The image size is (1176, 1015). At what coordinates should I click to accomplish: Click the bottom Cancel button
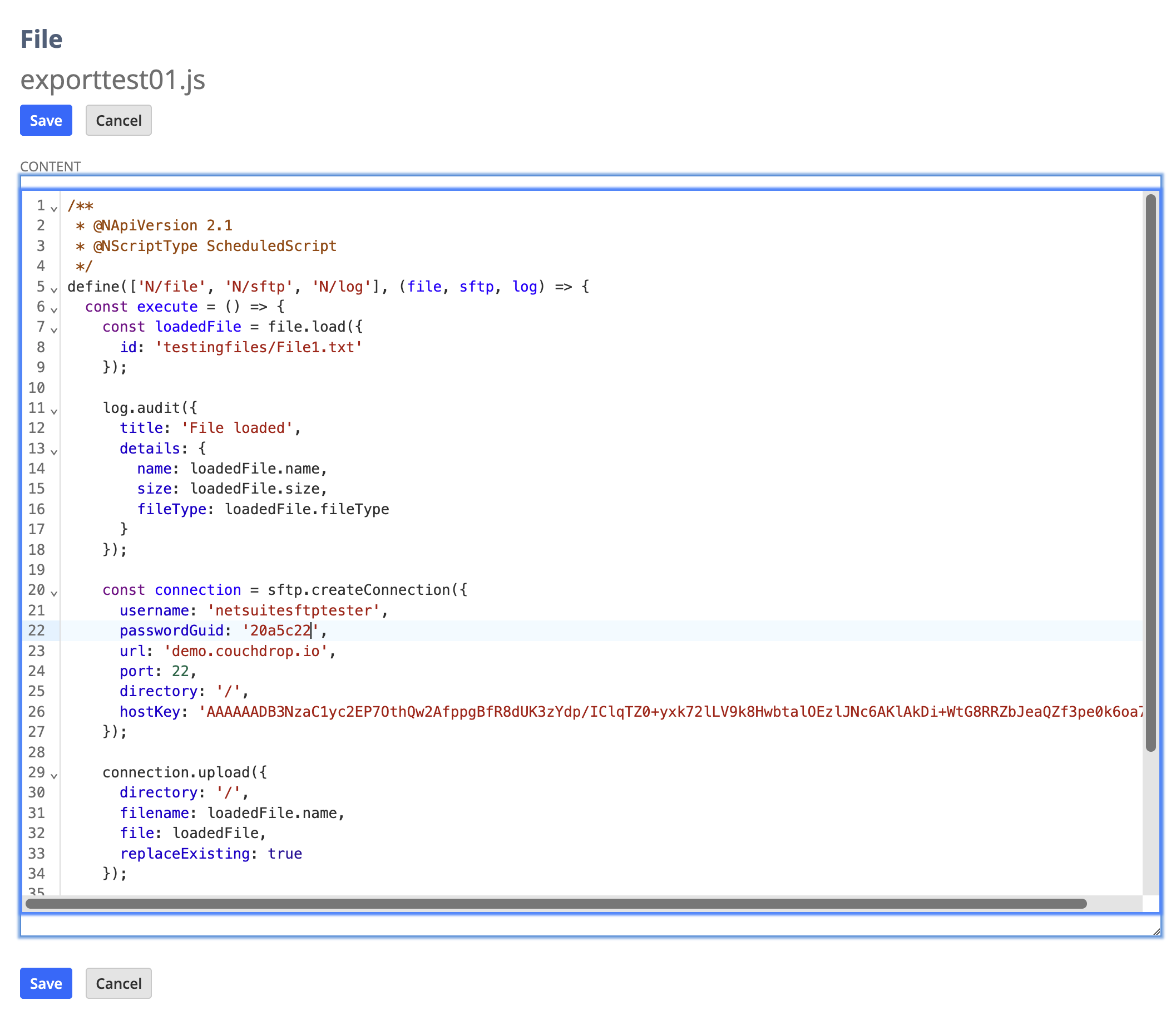point(118,983)
